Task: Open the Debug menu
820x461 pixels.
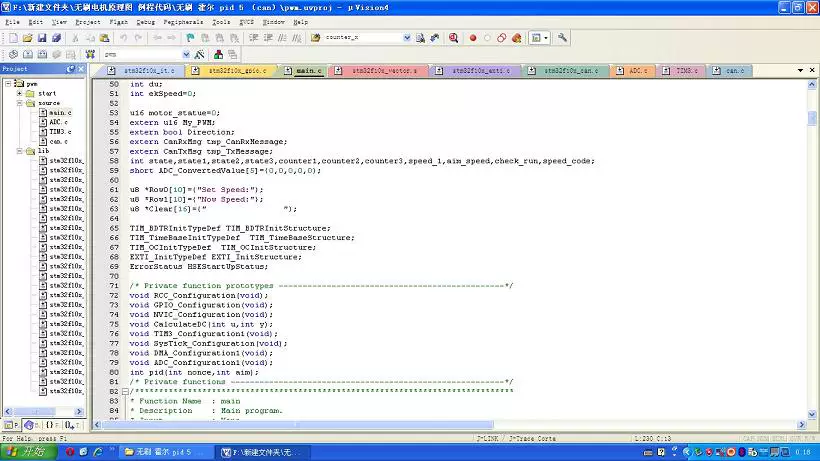Action: click(x=145, y=22)
